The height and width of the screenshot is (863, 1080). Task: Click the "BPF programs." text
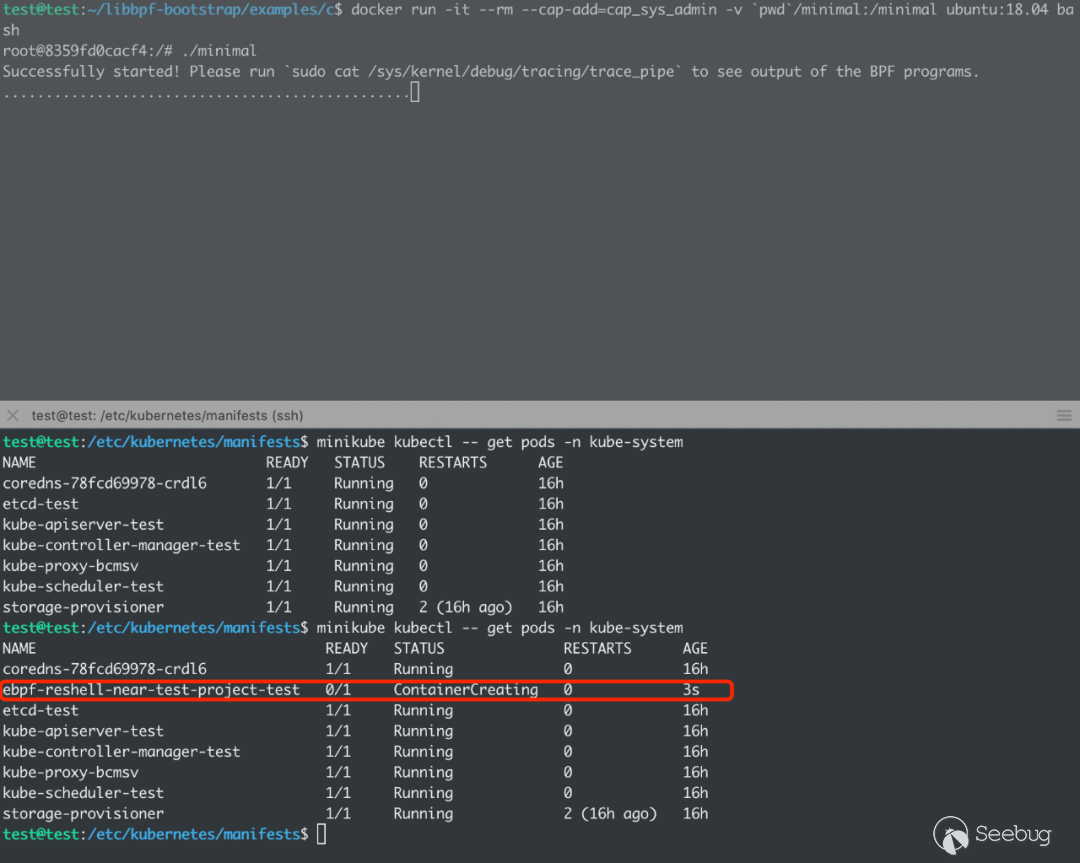point(924,72)
